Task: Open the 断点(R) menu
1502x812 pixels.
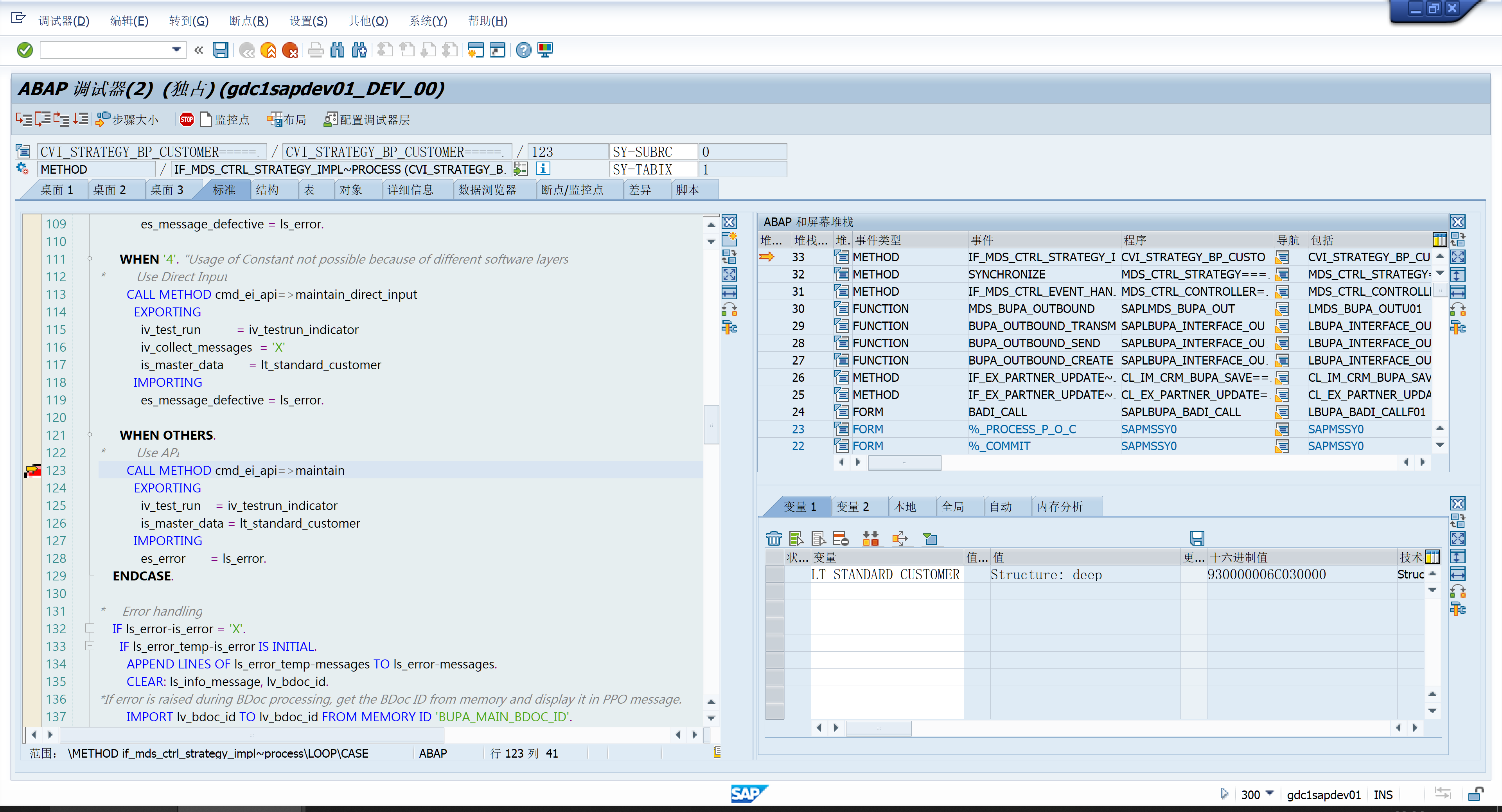Action: pyautogui.click(x=248, y=21)
